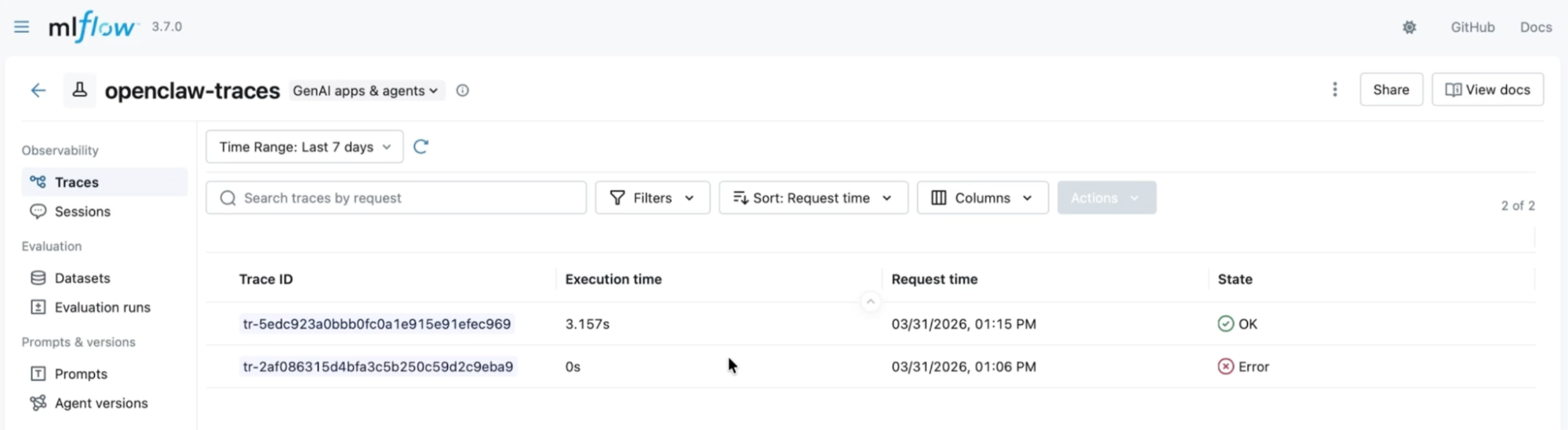This screenshot has height=430, width=1568.
Task: Click the MLflow logo
Action: 92,27
